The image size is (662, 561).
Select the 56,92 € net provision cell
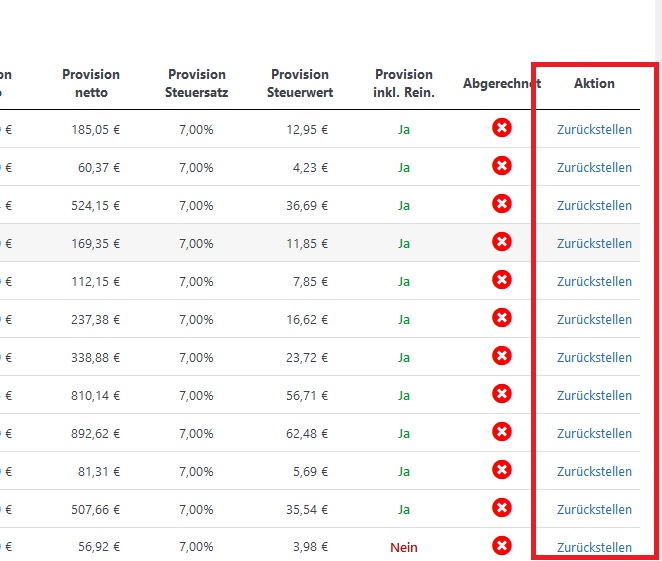coord(99,547)
